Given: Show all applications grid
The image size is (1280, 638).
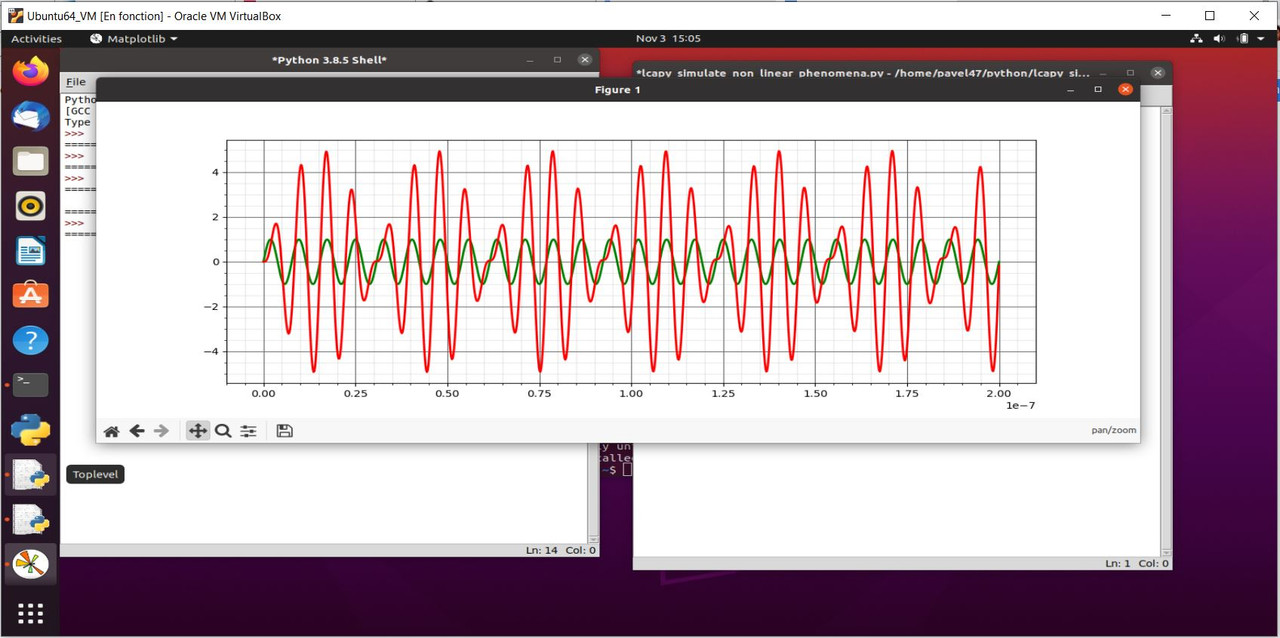Looking at the screenshot, I should click(30, 612).
